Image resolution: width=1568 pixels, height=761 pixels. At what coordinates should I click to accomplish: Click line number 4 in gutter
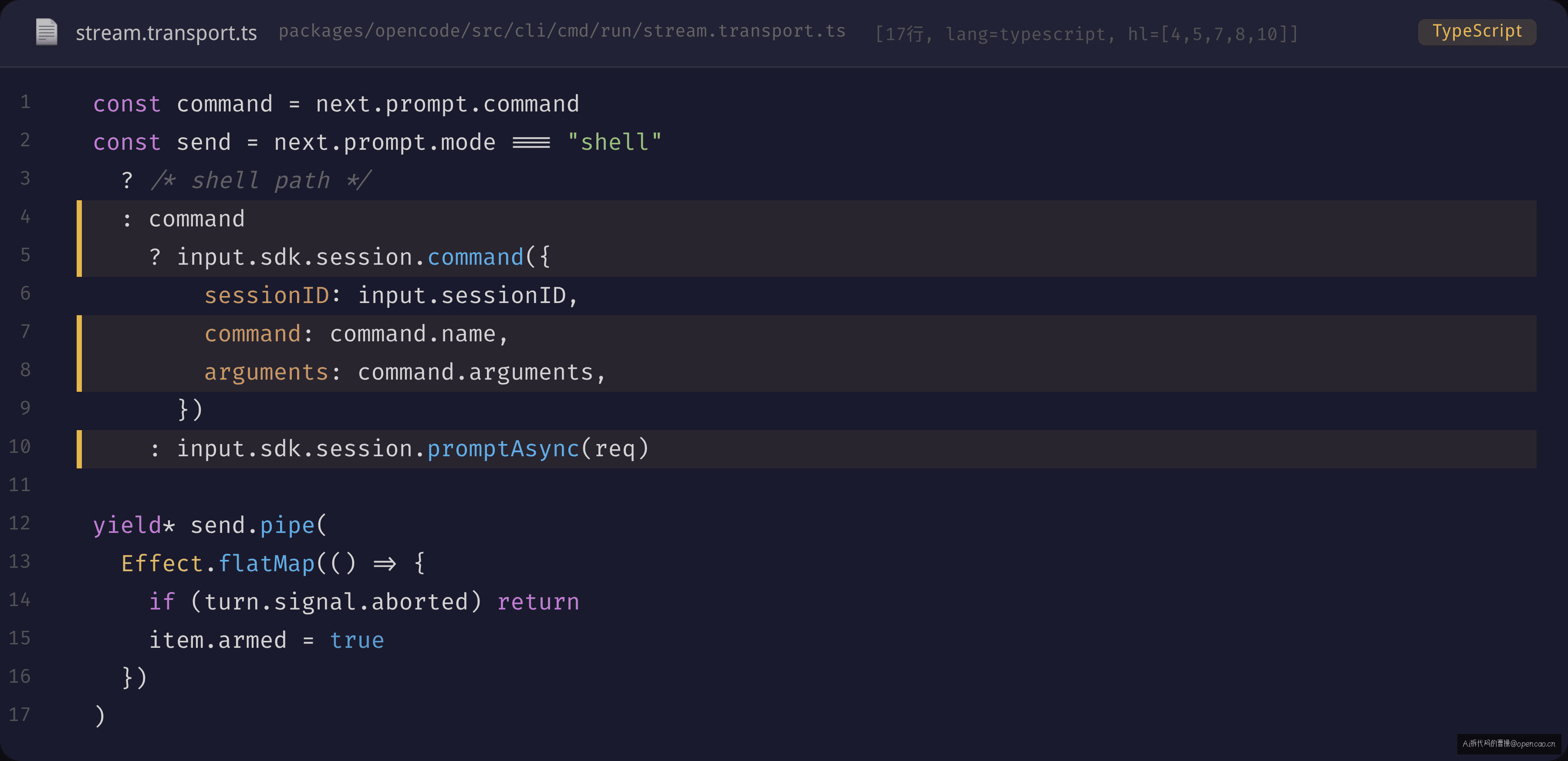click(x=25, y=216)
